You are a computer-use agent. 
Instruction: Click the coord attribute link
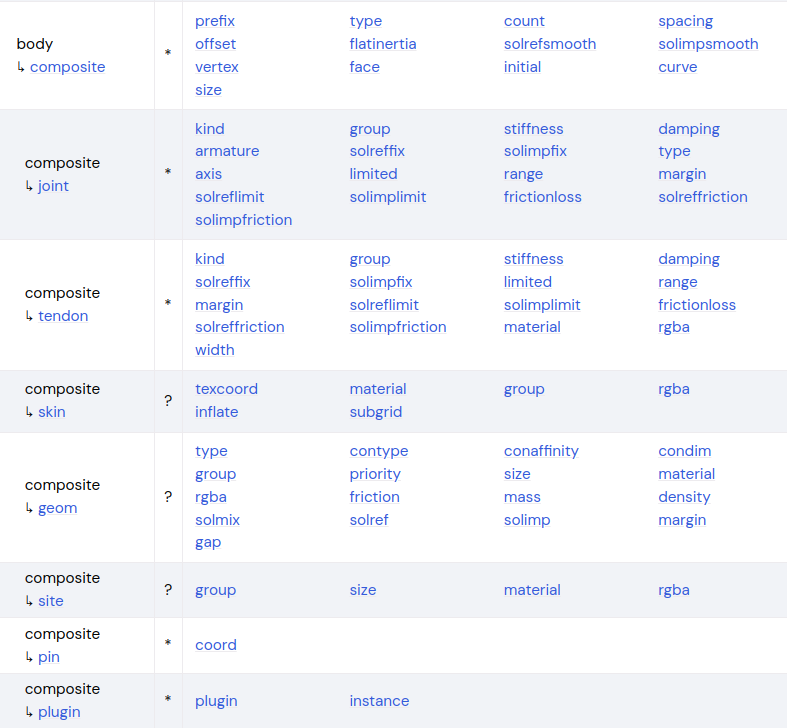(216, 645)
